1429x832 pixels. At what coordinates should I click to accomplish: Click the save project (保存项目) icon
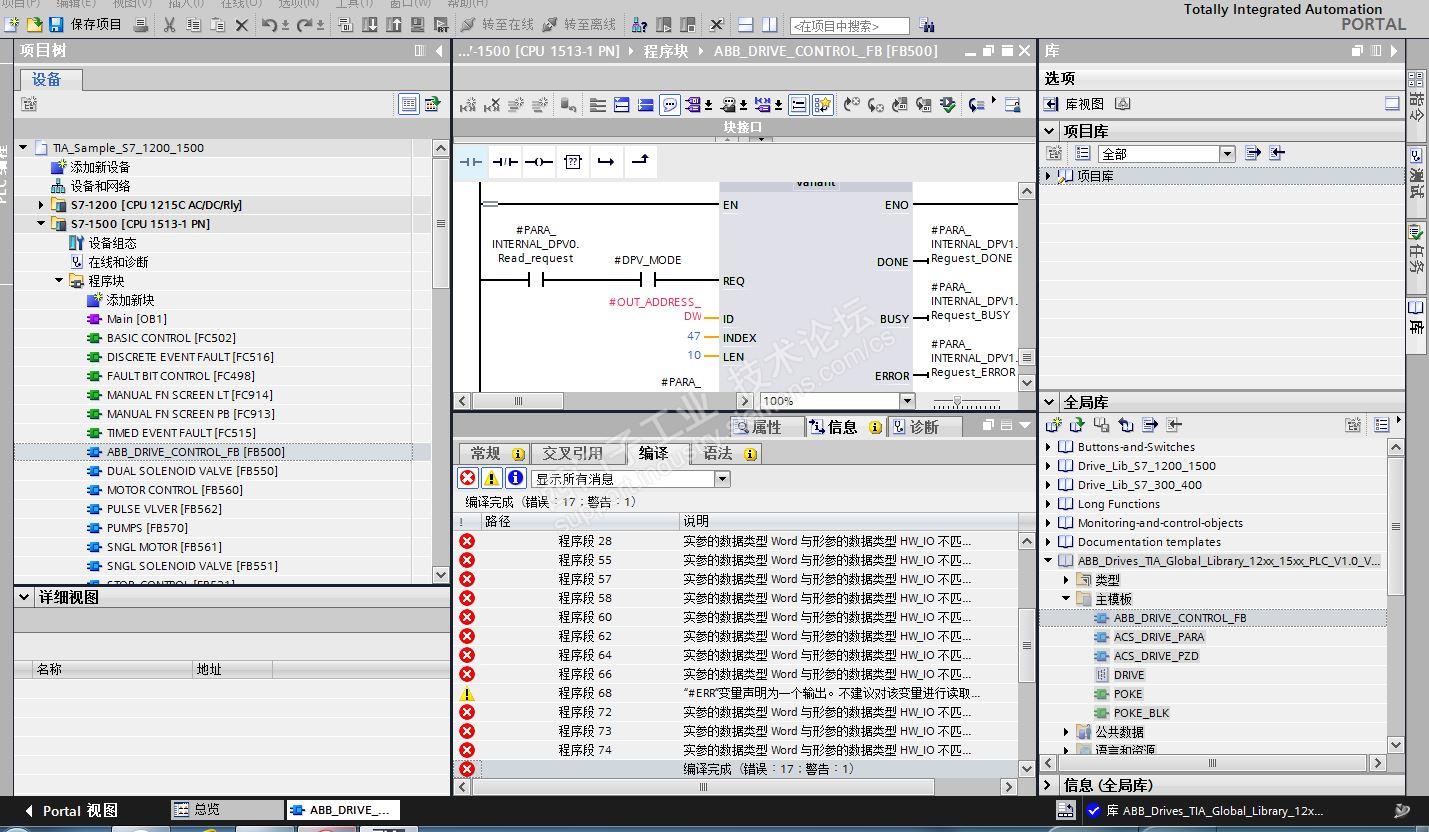coord(56,24)
